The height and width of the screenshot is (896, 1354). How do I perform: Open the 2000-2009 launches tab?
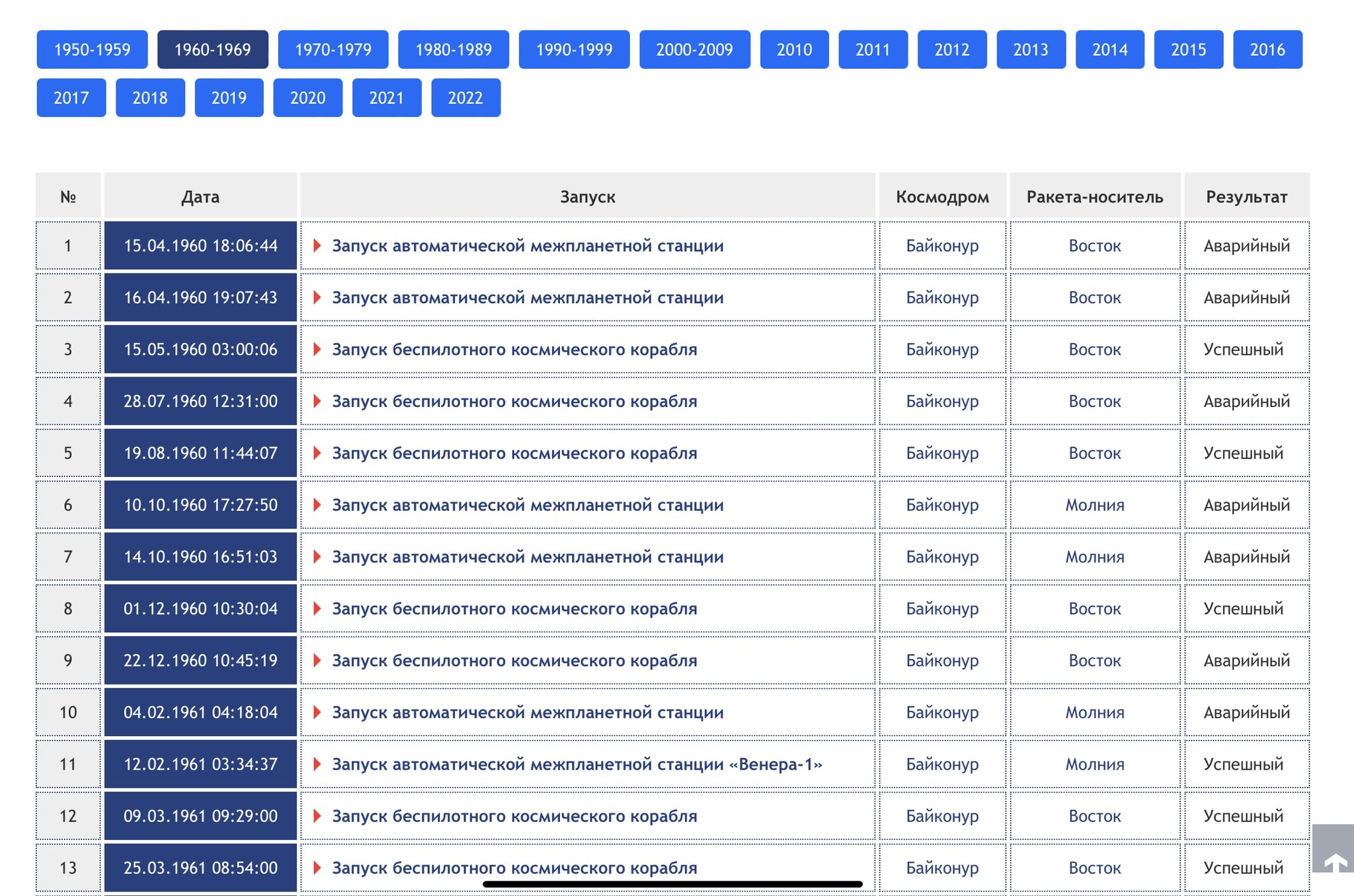pyautogui.click(x=694, y=50)
